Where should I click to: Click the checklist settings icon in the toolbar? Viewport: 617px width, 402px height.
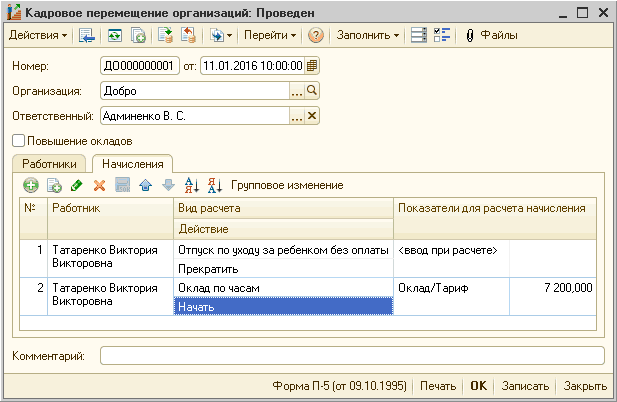pos(442,35)
